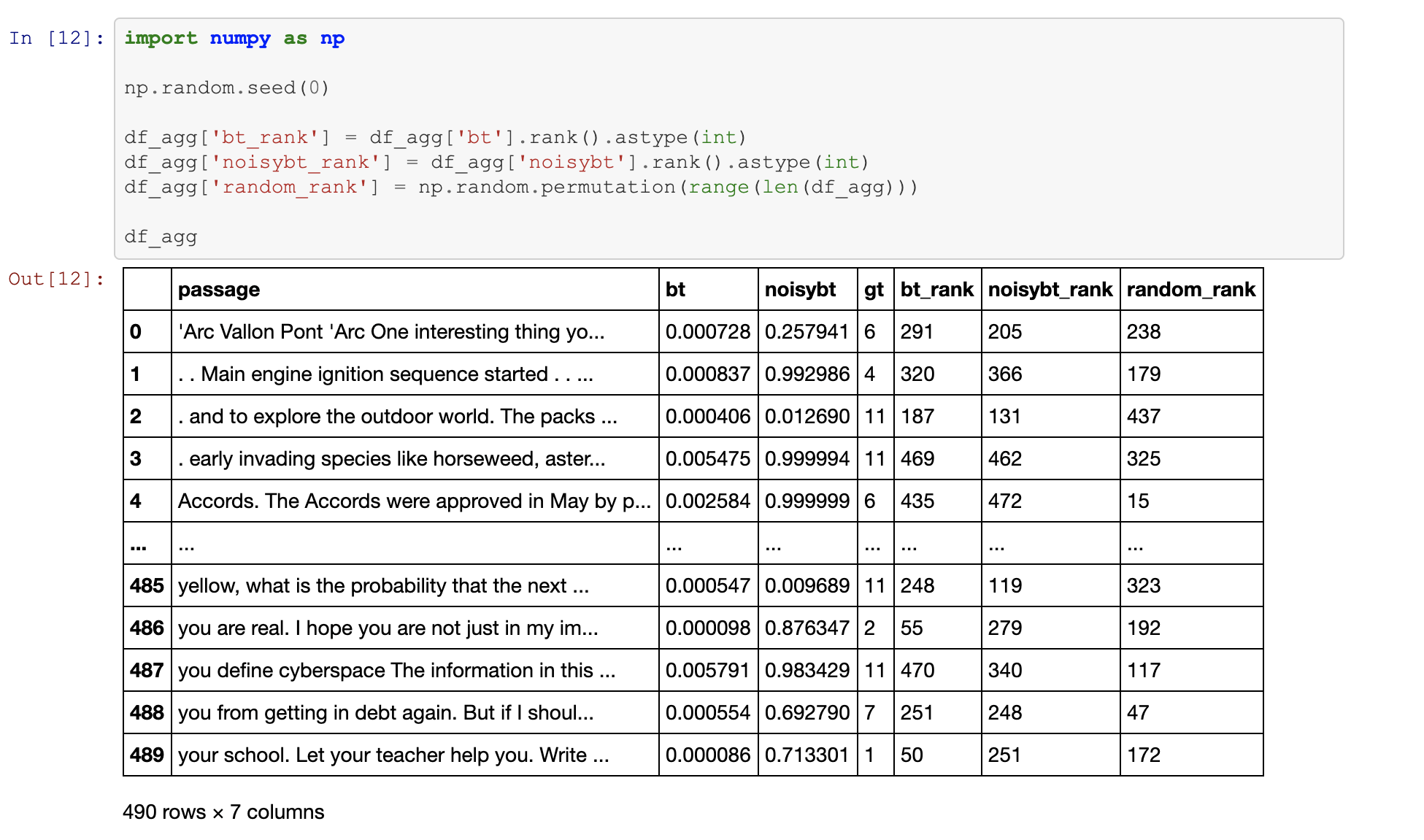This screenshot has width=1424, height=840.
Task: Click the gt column header
Action: (874, 290)
